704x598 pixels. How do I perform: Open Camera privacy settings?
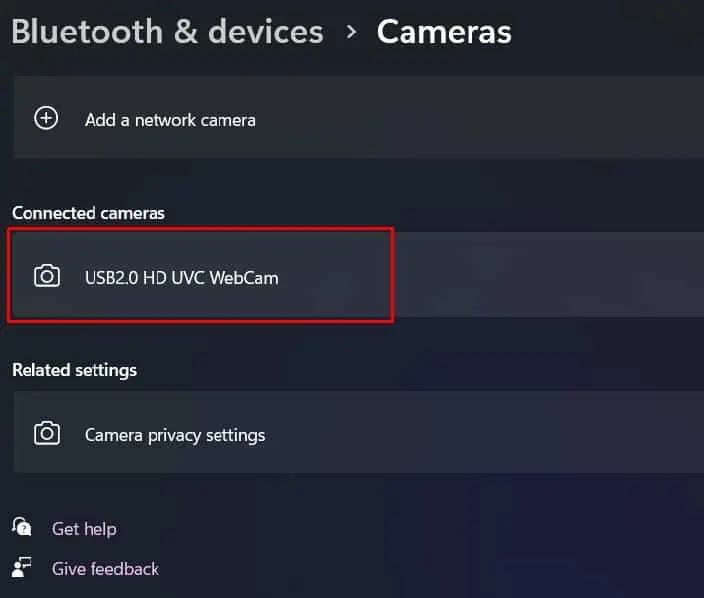click(x=175, y=435)
